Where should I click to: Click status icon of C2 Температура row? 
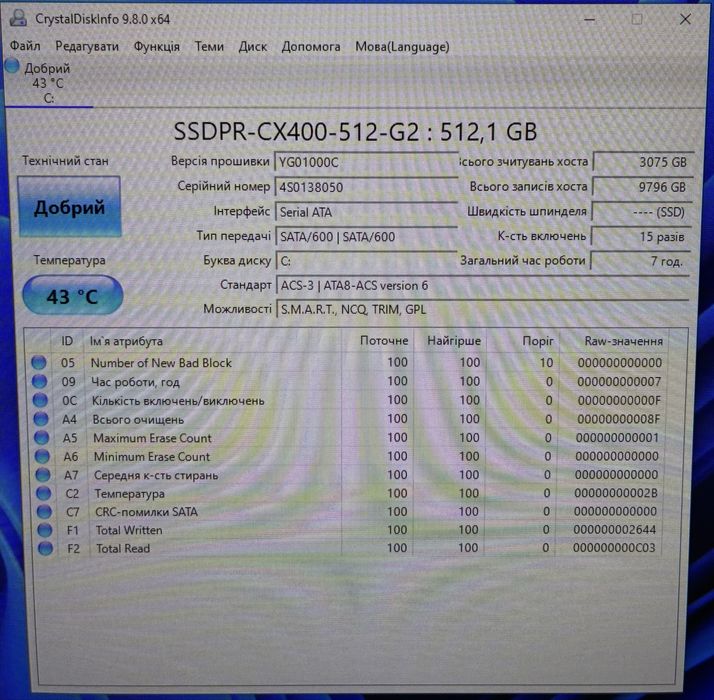pyautogui.click(x=44, y=493)
